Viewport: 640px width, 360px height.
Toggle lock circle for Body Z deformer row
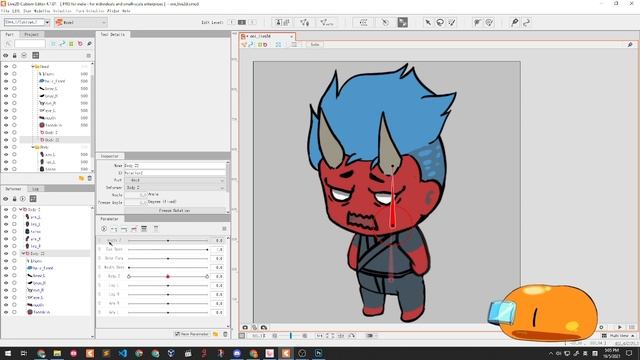click(x=14, y=209)
